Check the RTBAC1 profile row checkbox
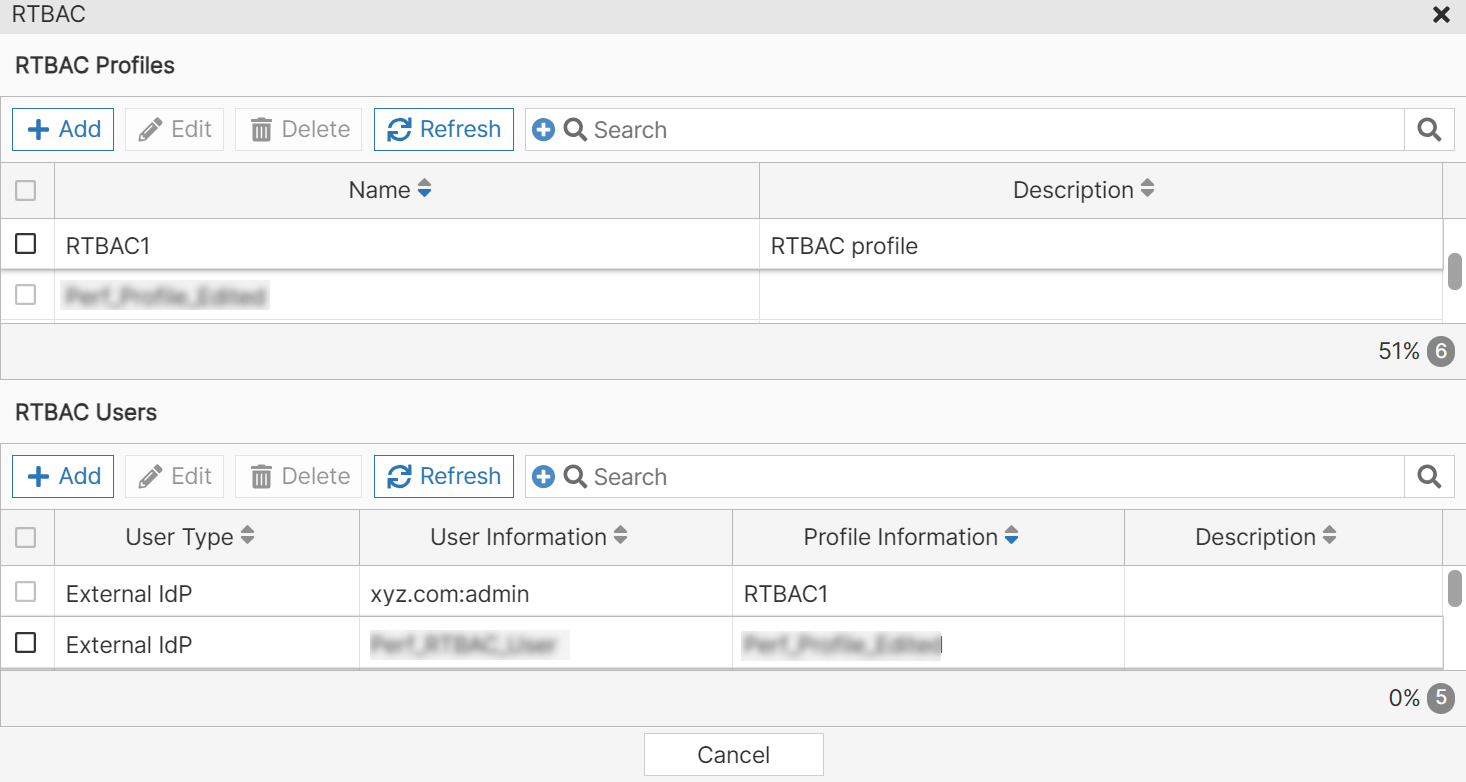The width and height of the screenshot is (1466, 782). pos(27,243)
